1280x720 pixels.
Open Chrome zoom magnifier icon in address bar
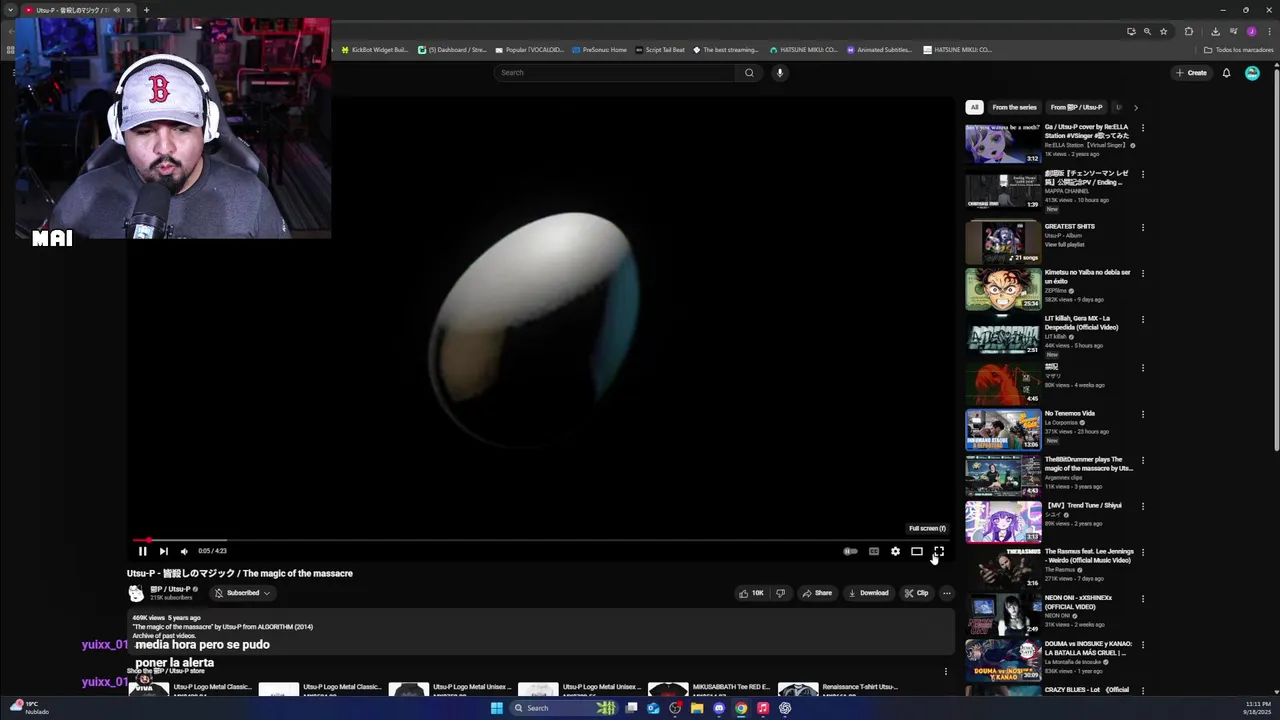[x=1147, y=31]
